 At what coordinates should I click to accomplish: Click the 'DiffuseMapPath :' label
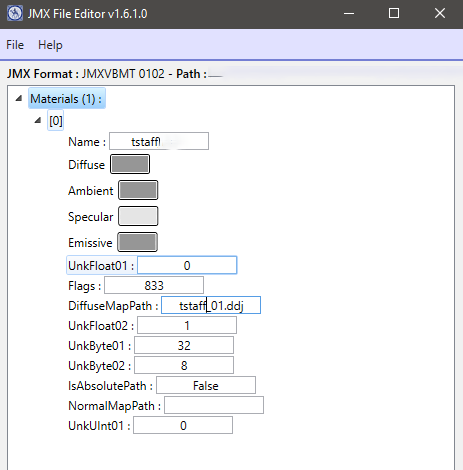[x=113, y=306]
